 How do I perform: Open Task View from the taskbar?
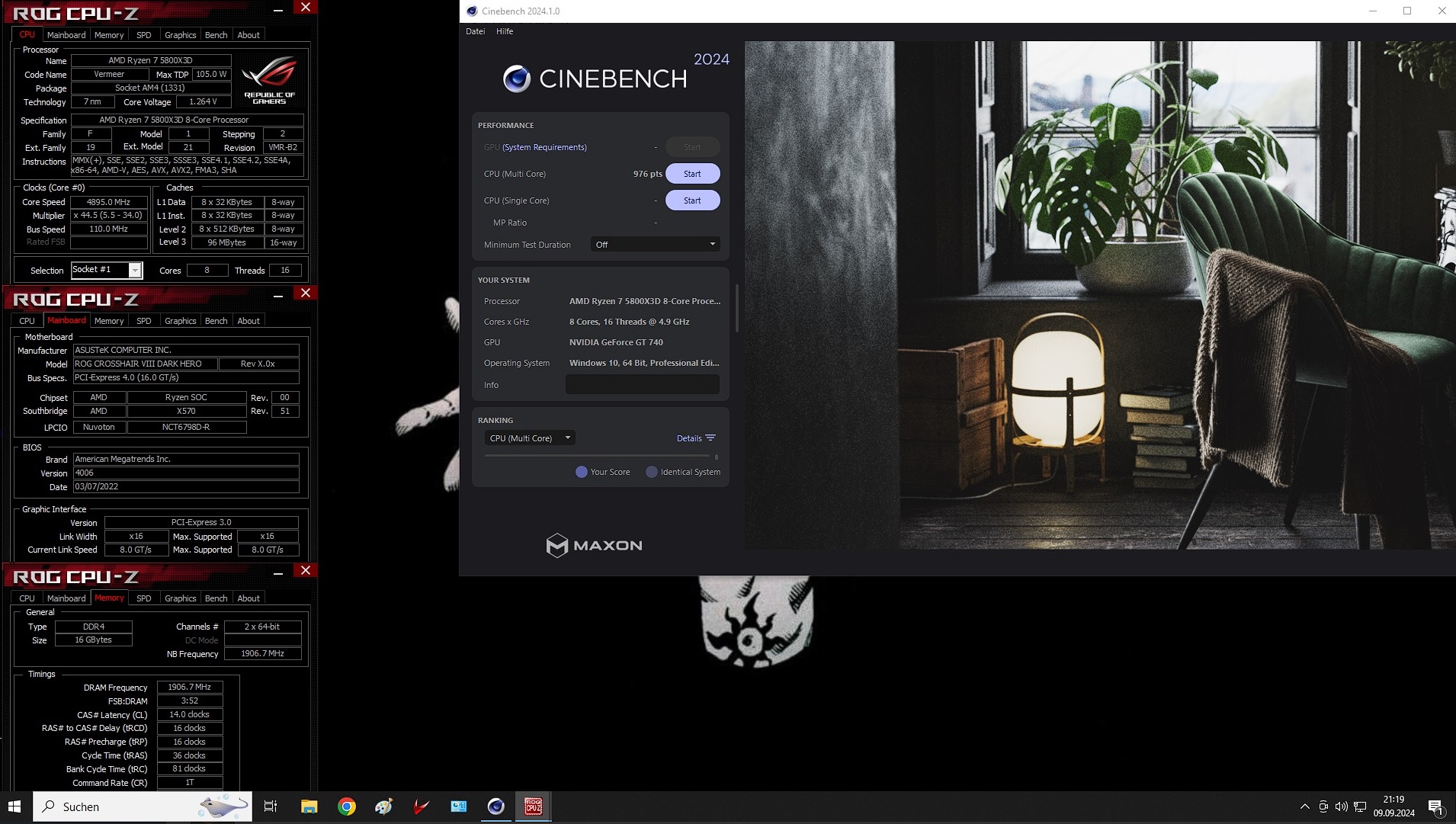click(271, 806)
